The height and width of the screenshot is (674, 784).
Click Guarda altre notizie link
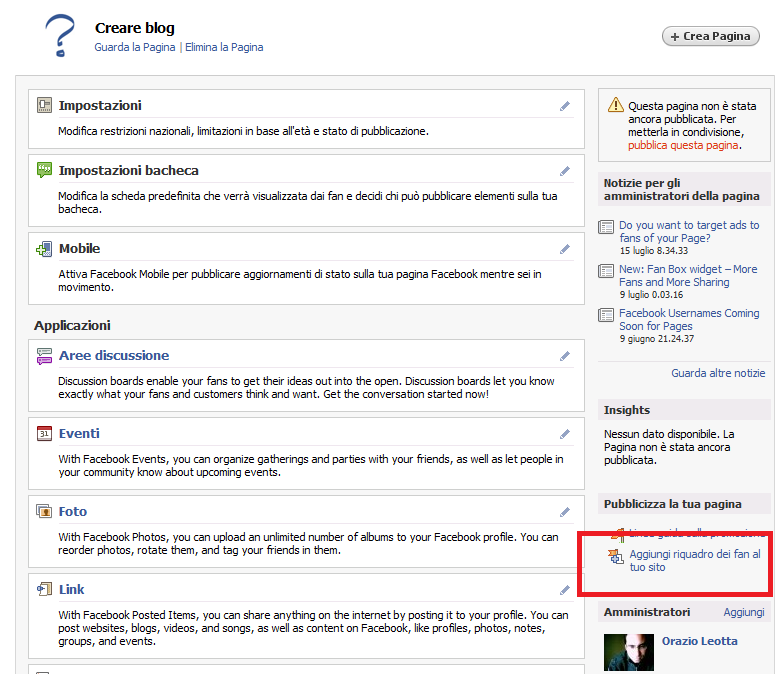pos(718,373)
